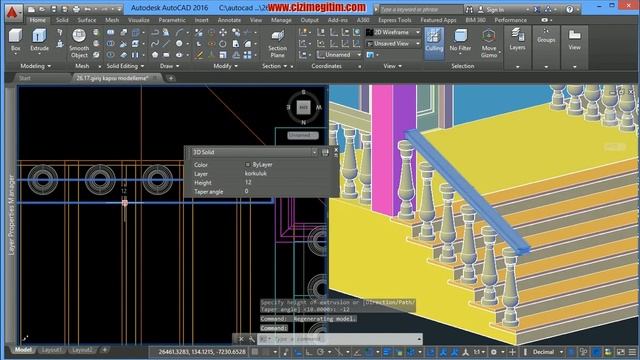Activate the Section Plane tool
Screen dimensions: 640x360
(x=277, y=43)
